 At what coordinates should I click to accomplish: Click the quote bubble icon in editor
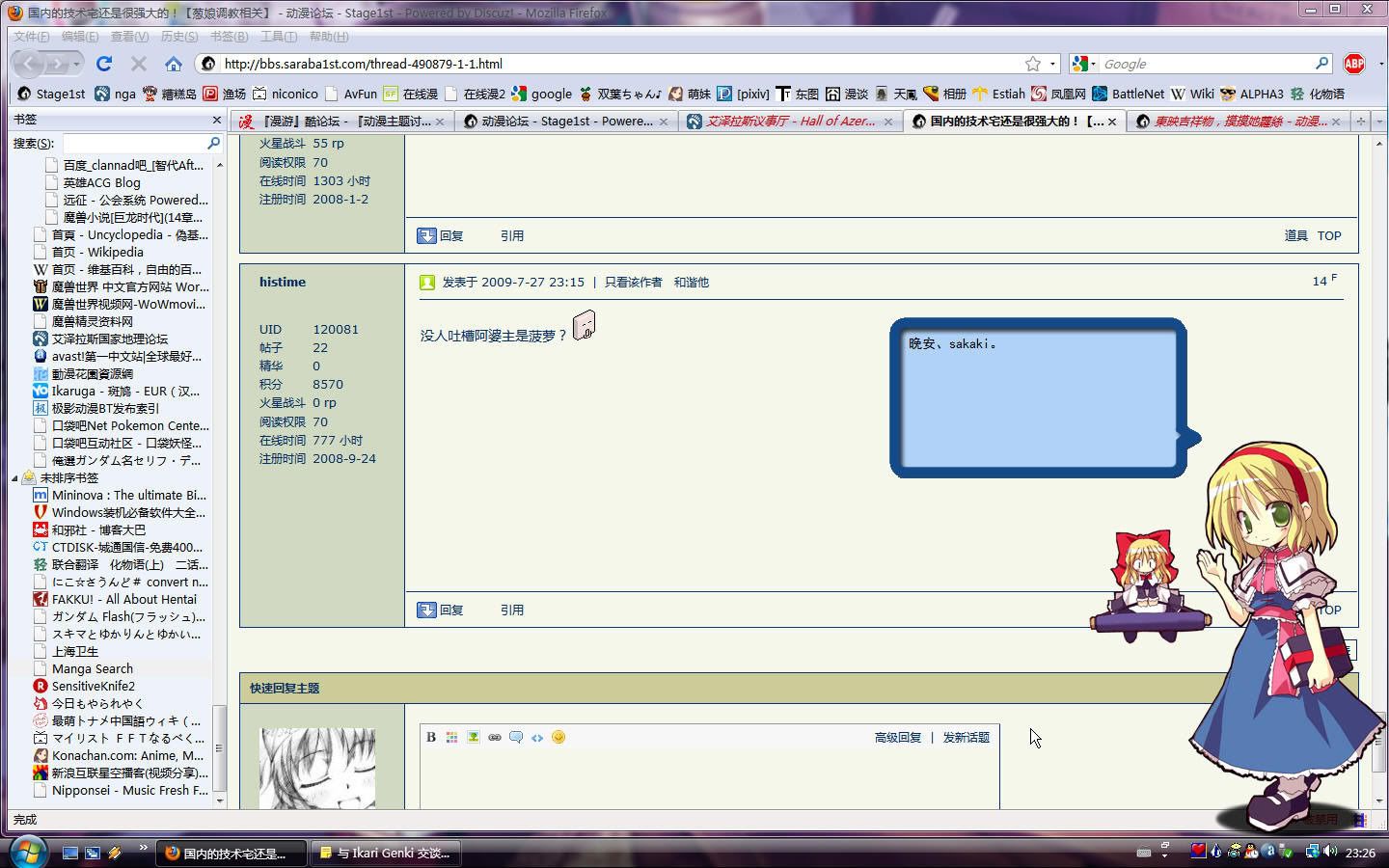[515, 737]
